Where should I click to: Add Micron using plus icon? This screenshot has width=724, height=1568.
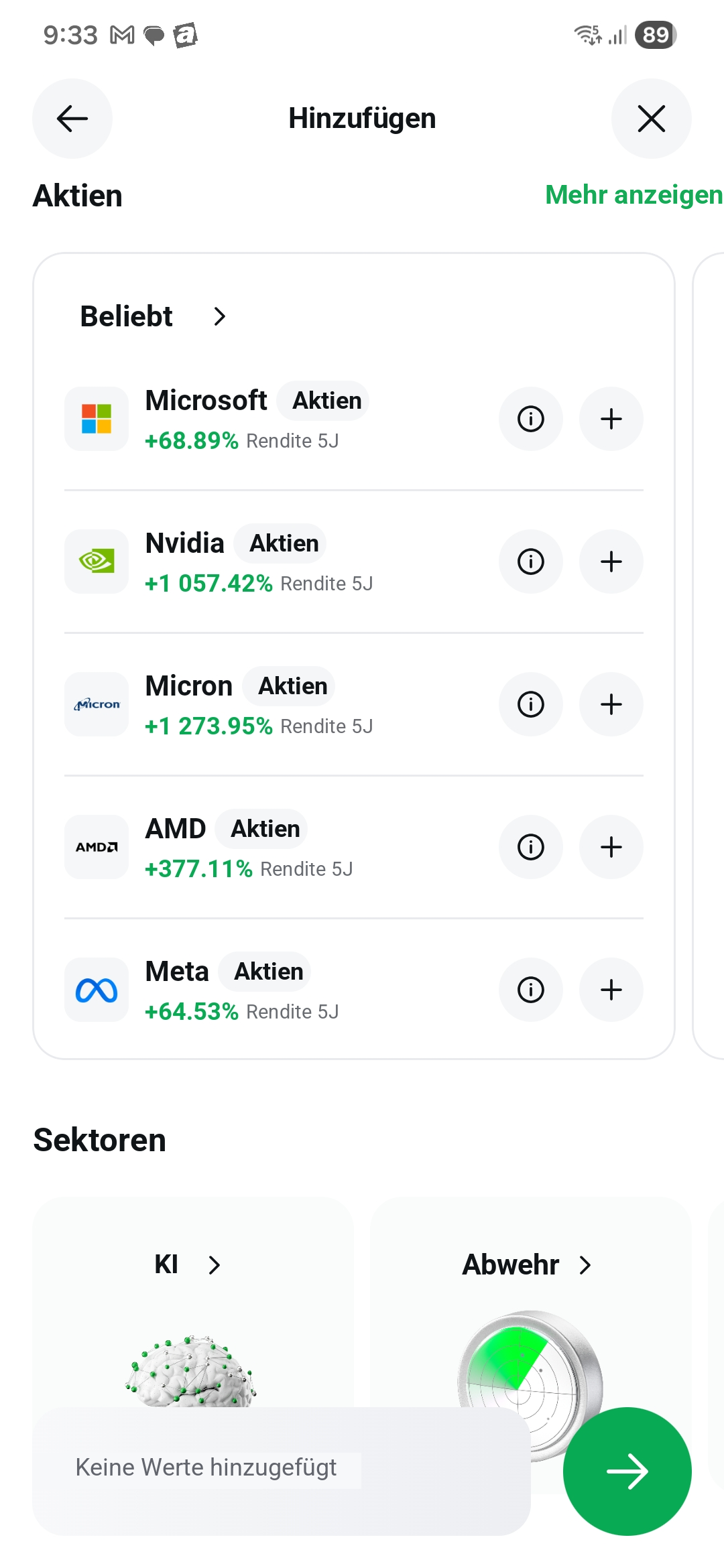(611, 704)
